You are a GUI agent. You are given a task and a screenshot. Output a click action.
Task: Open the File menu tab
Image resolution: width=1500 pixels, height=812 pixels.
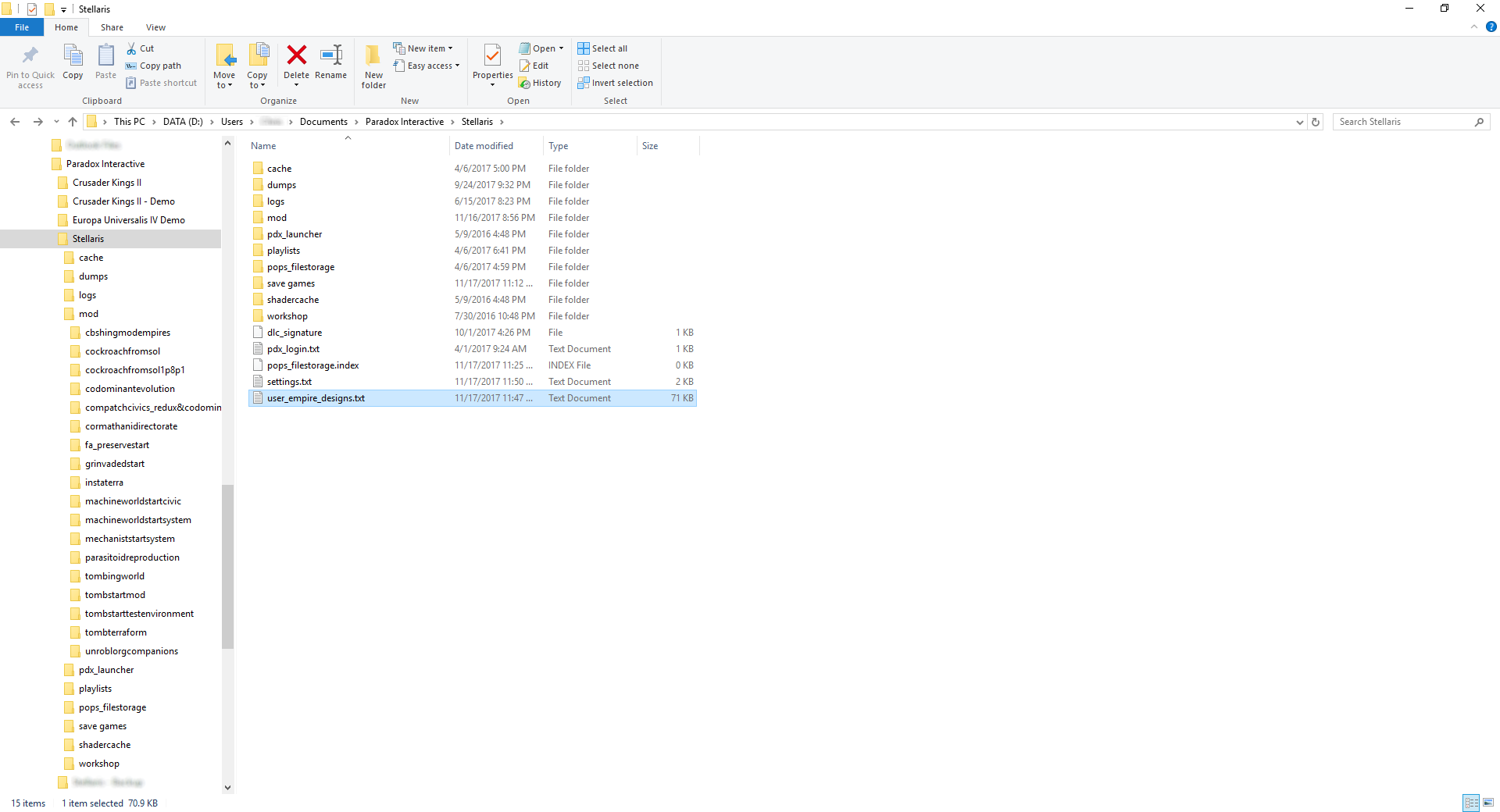(22, 27)
